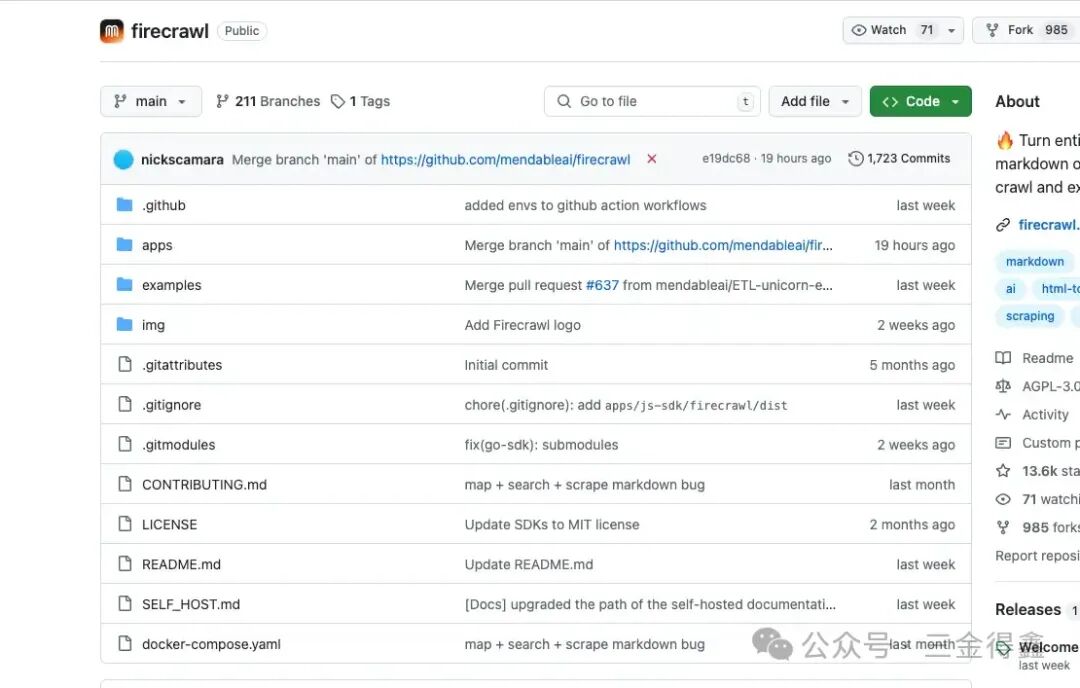1080x688 pixels.
Task: Click the README.md file icon
Action: click(125, 563)
